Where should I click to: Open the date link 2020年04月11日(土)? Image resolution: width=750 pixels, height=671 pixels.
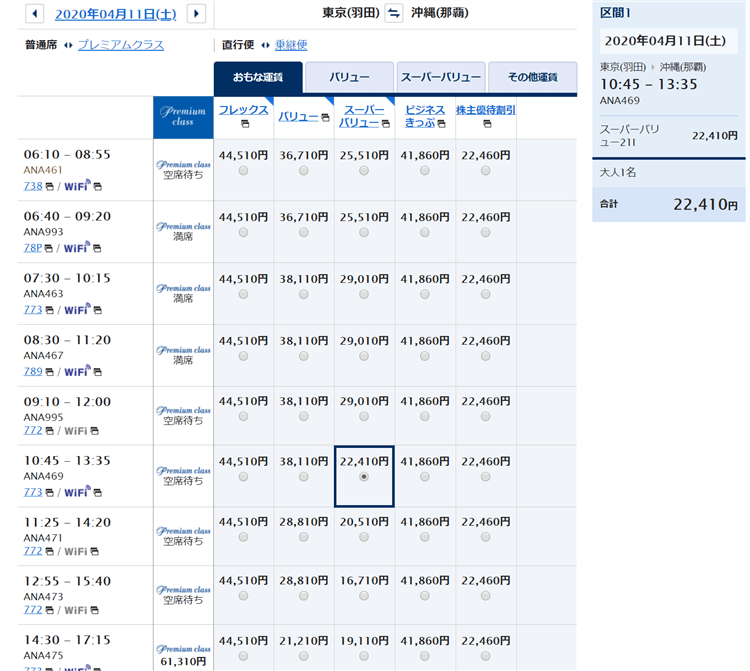pos(116,14)
